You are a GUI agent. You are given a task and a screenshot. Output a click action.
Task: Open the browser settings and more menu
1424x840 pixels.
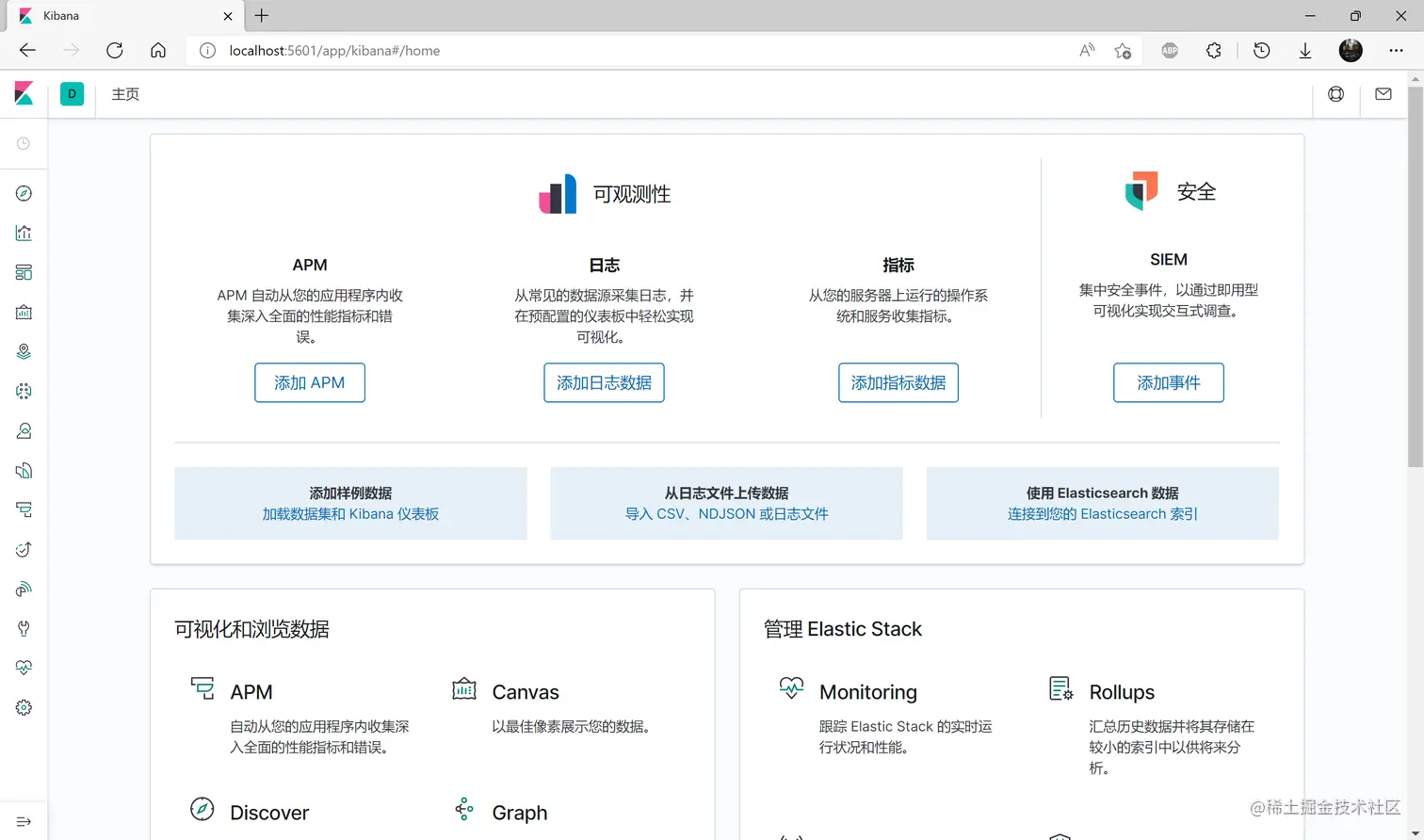(x=1397, y=51)
